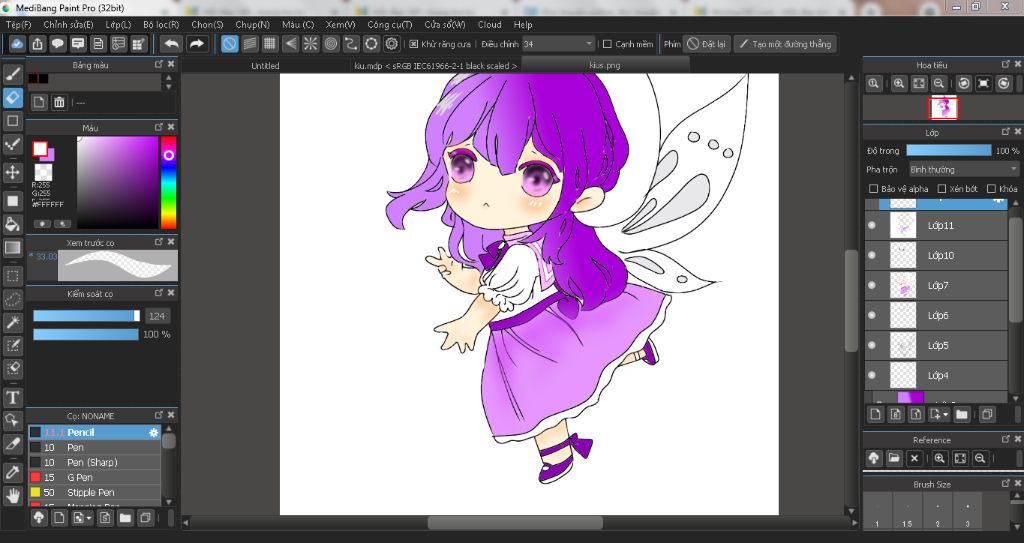Open the Cửa sổ(W) menu
Screen dimensions: 1024x543
445,24
